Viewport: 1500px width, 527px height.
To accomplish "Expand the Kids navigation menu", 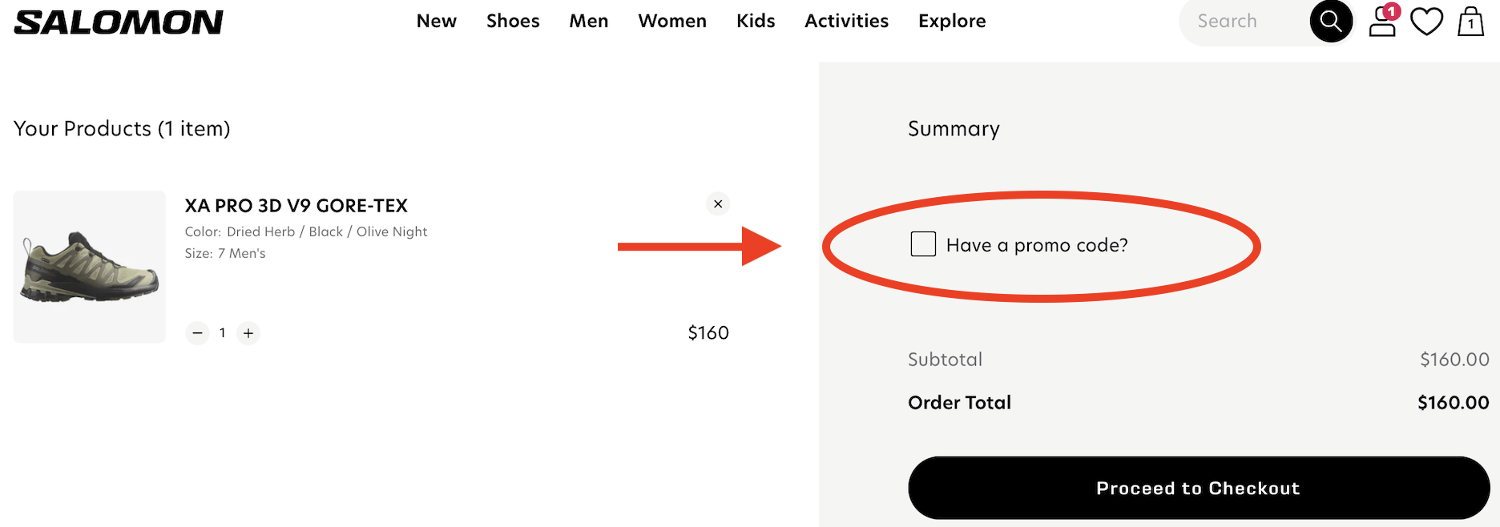I will click(756, 21).
